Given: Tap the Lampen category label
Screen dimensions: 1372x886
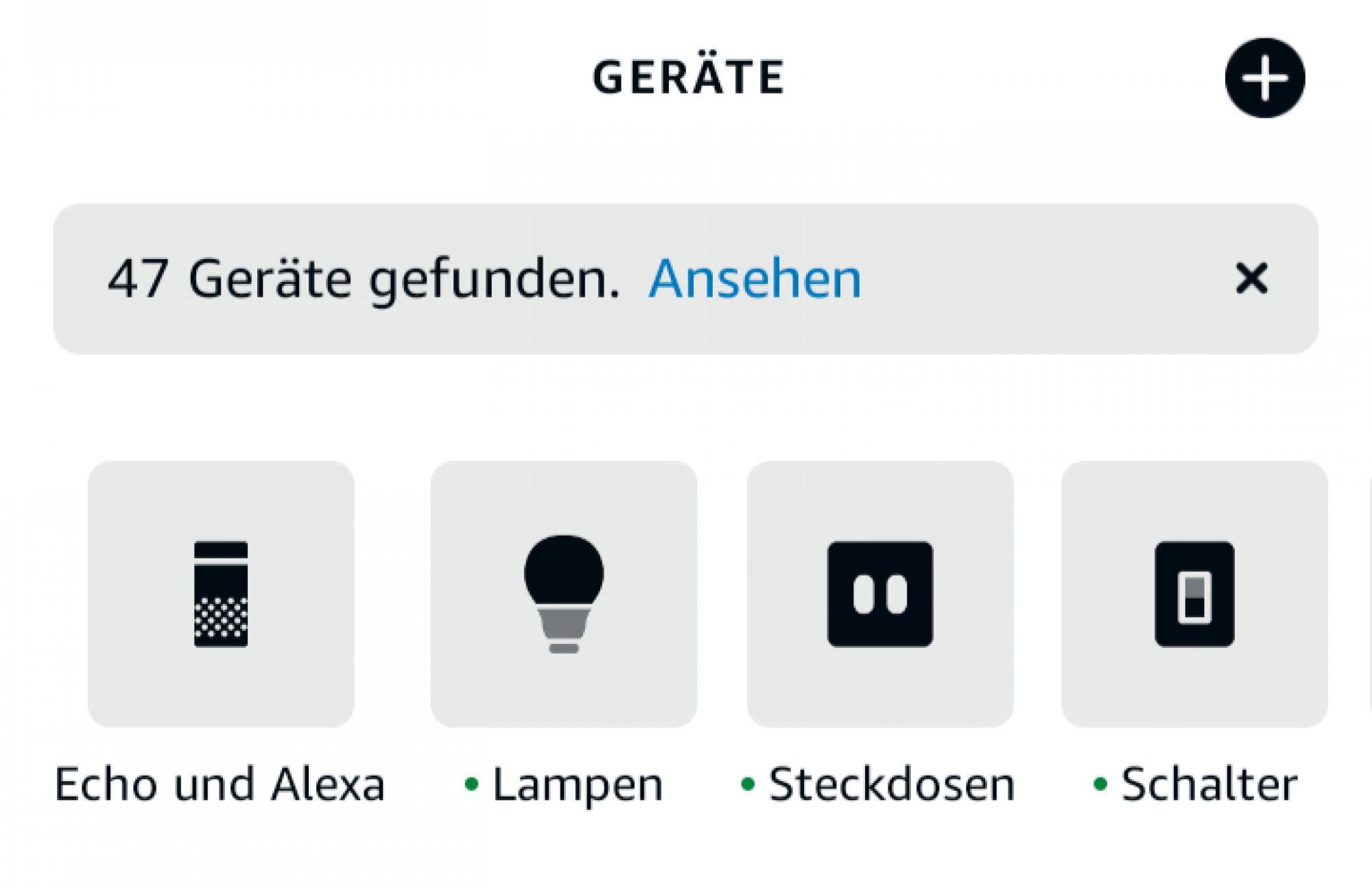Looking at the screenshot, I should click(x=578, y=785).
